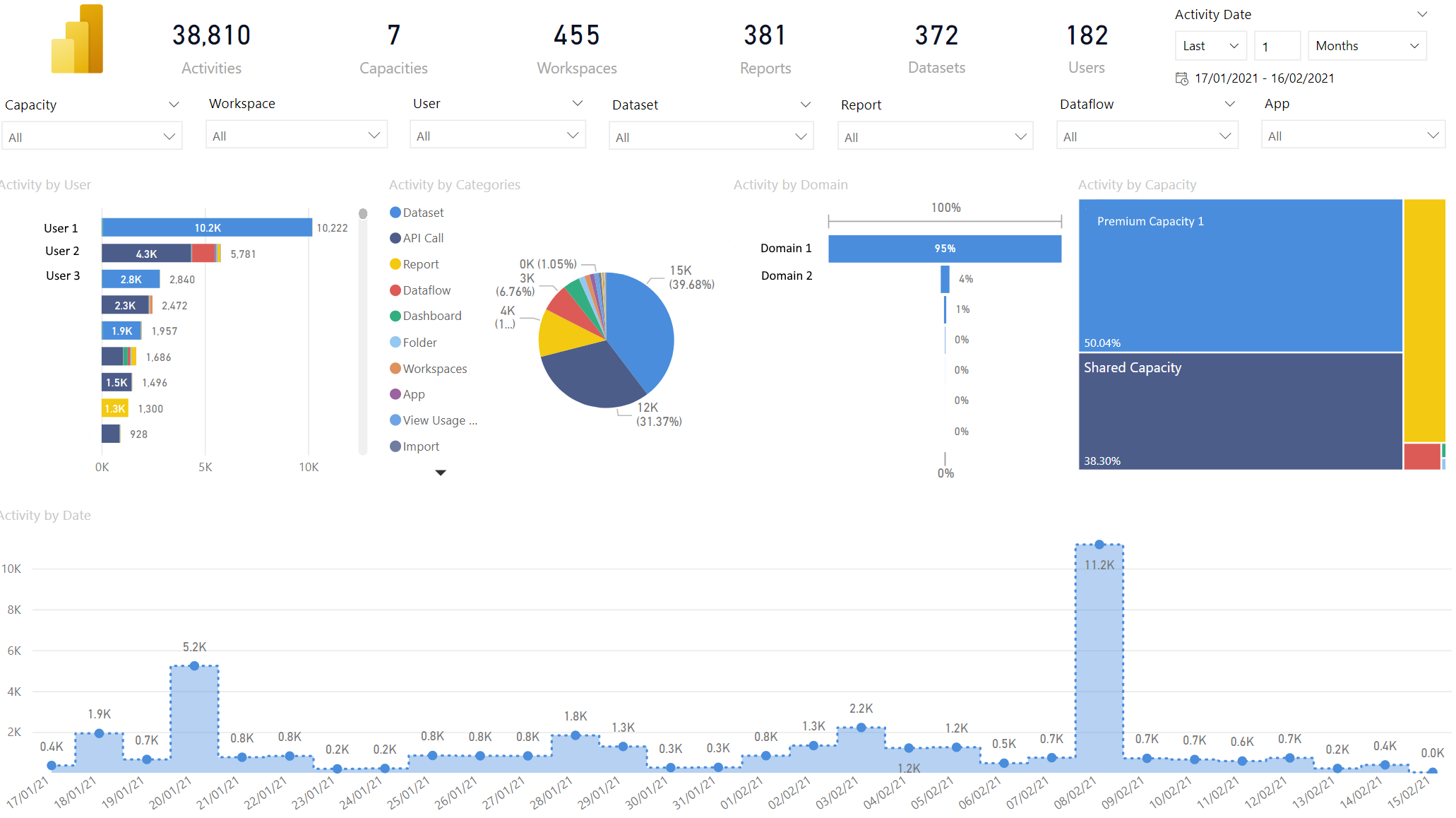Viewport: 1456px width, 818px height.
Task: Expand the legend with the down arrow
Action: click(441, 473)
